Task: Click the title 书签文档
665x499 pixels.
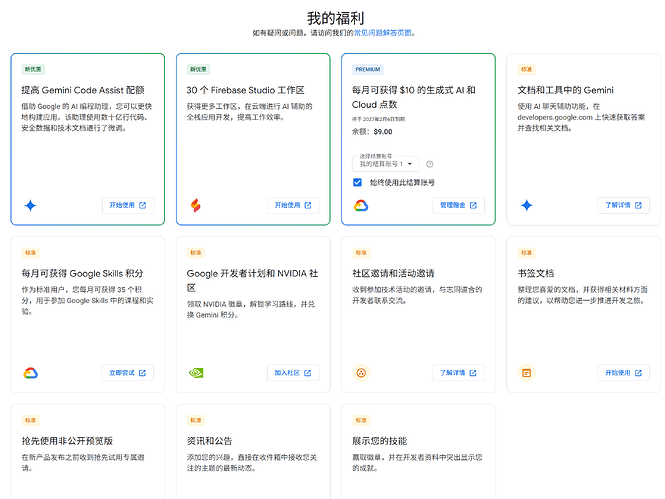Action: 536,273
